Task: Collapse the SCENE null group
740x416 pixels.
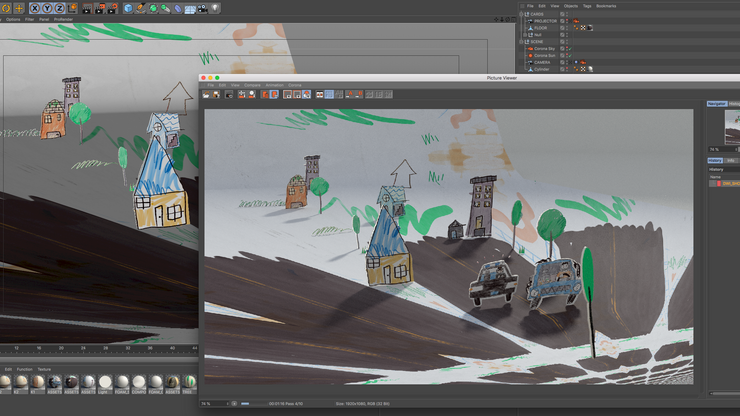Action: point(521,42)
